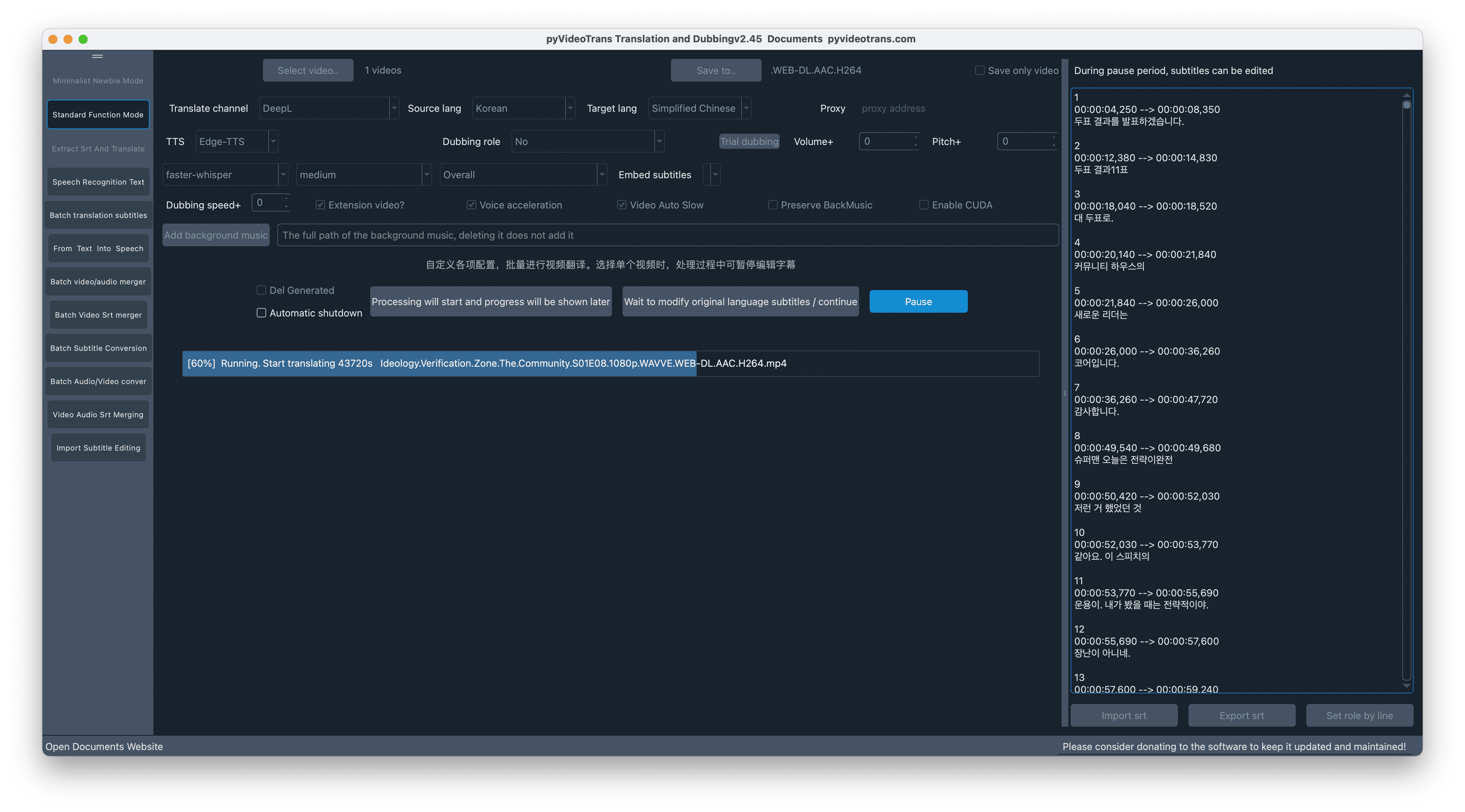Switch to Standard Function Mode
The image size is (1465, 812).
click(x=98, y=115)
